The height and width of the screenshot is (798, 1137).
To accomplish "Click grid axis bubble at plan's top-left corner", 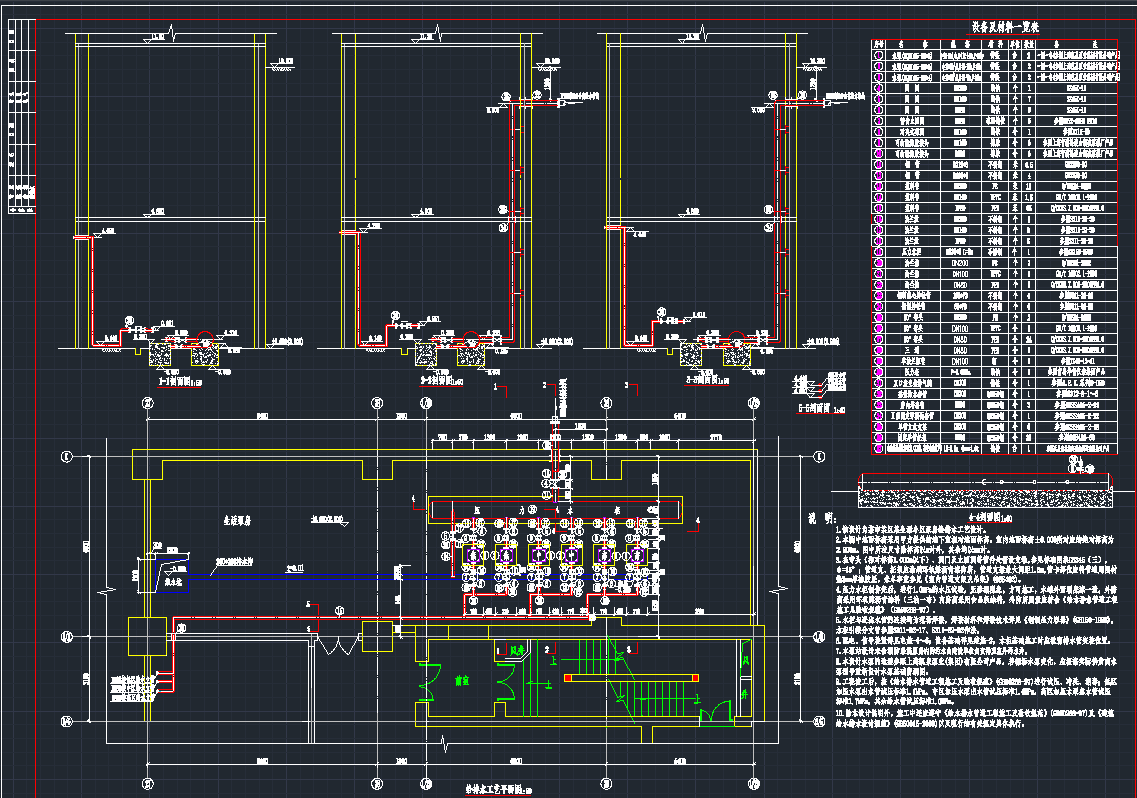I will pos(147,404).
